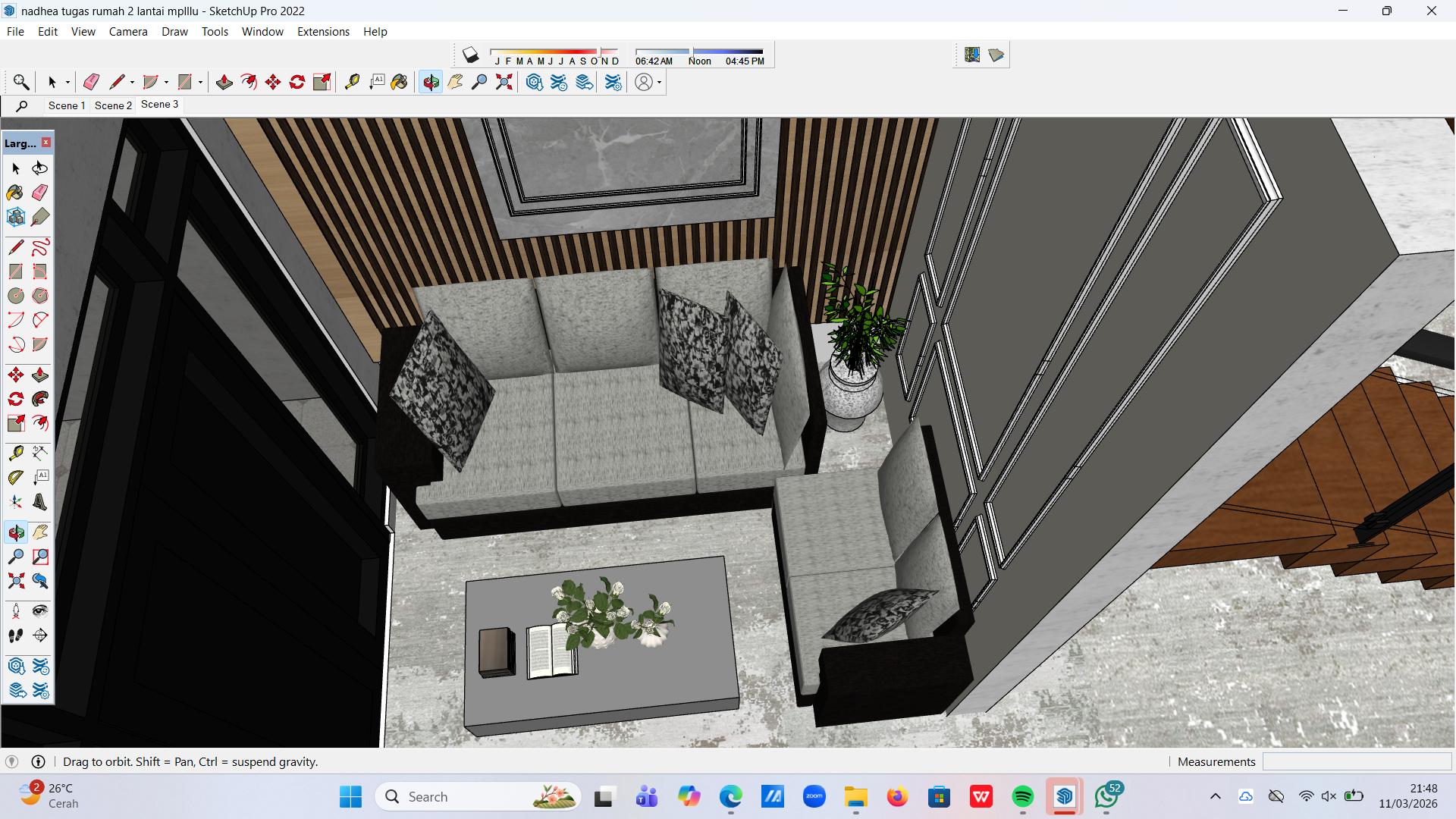This screenshot has height=819, width=1456.
Task: Select the Eraser tool in top toolbar
Action: coord(91,82)
